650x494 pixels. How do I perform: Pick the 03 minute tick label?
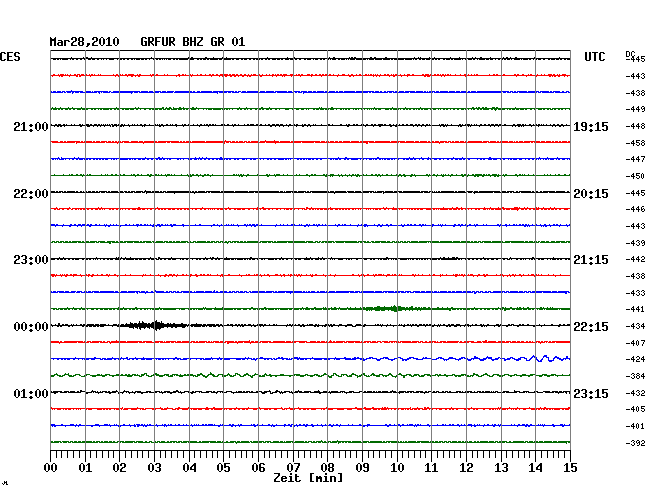point(154,468)
